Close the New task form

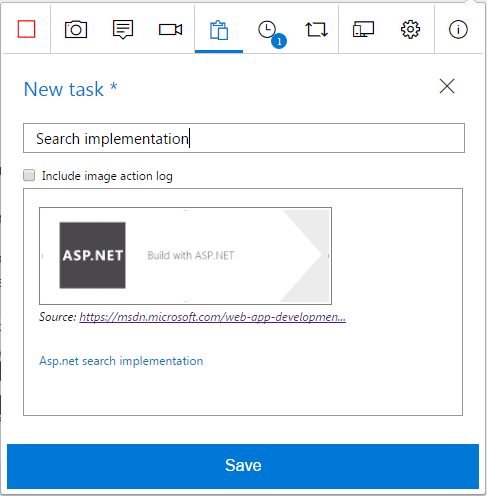point(447,86)
